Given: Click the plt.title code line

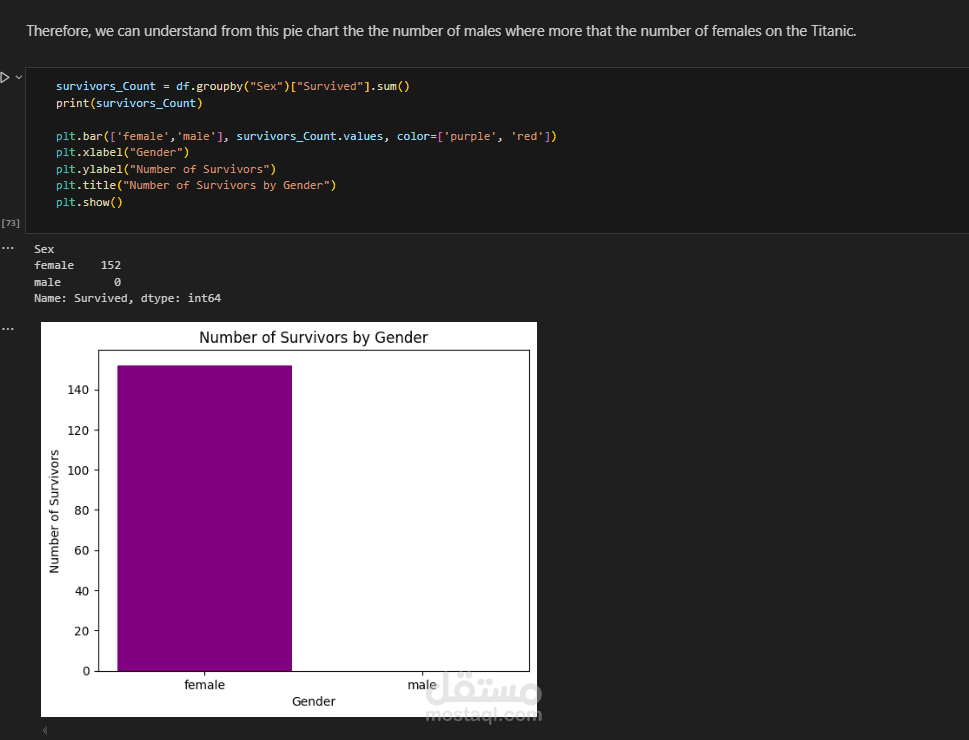Looking at the screenshot, I should point(196,185).
